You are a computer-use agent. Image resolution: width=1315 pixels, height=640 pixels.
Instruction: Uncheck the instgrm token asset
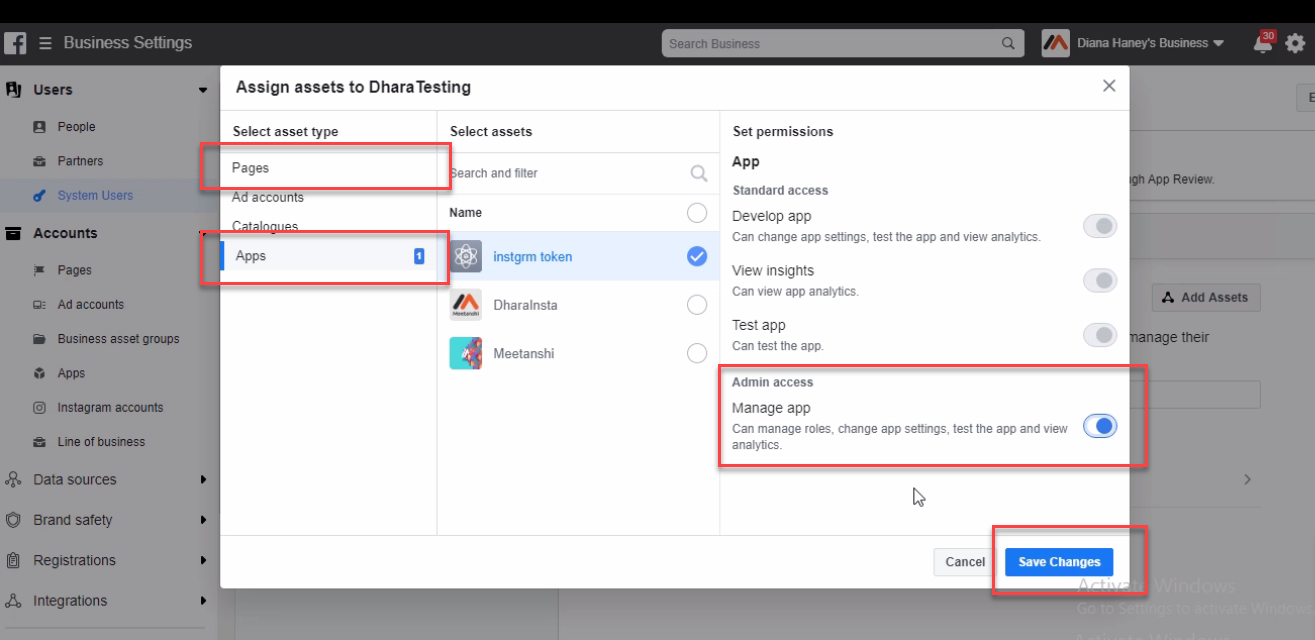point(697,257)
